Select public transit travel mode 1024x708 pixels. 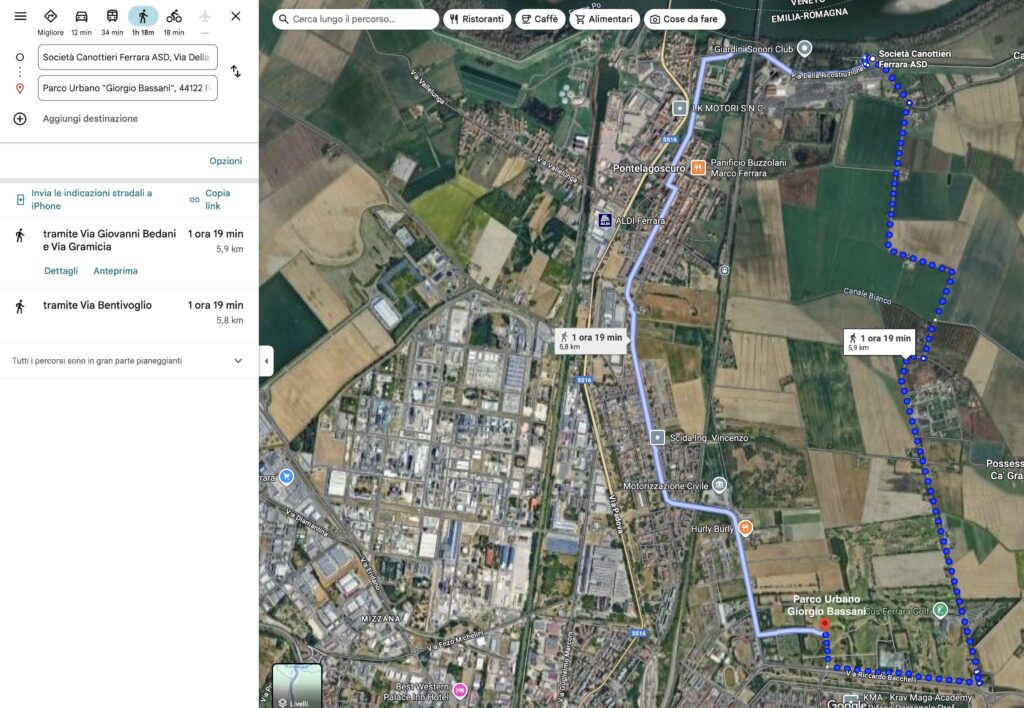click(112, 16)
